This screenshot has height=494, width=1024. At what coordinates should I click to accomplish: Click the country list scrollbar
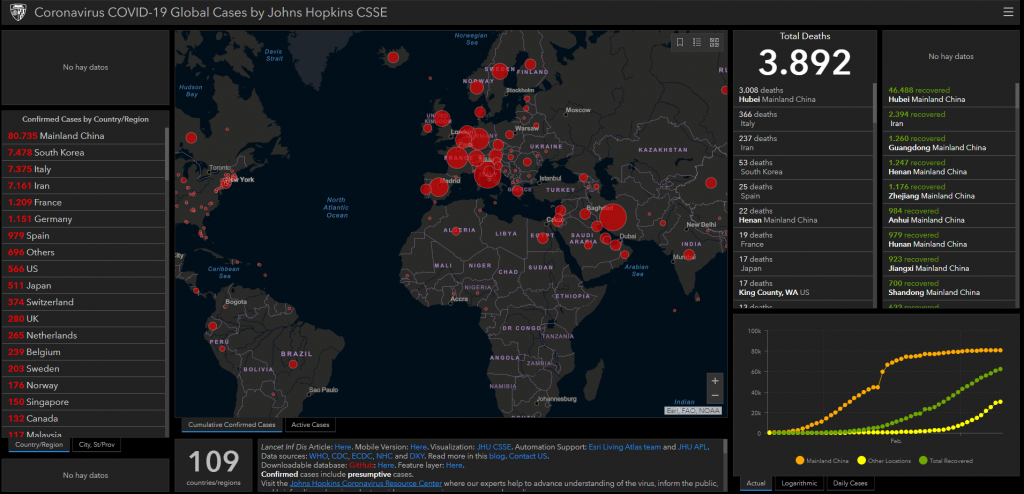(168, 154)
